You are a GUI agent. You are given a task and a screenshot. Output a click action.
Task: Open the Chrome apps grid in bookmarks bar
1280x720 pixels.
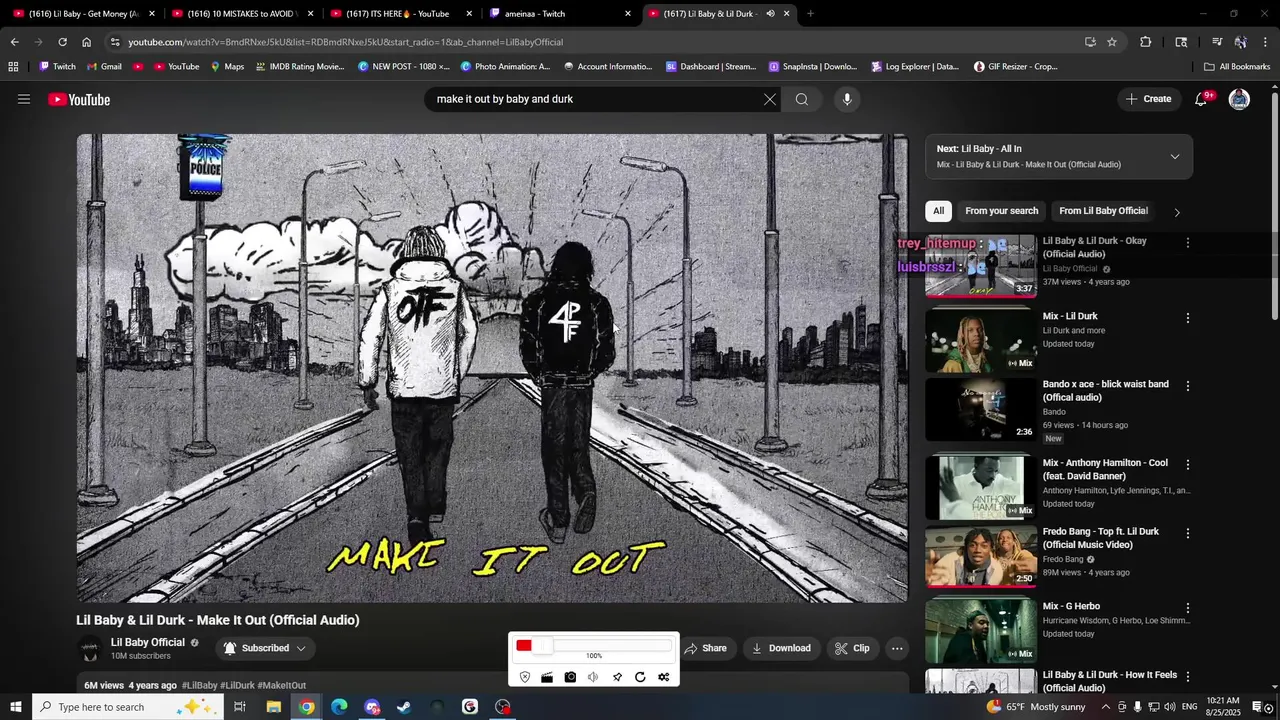point(13,67)
